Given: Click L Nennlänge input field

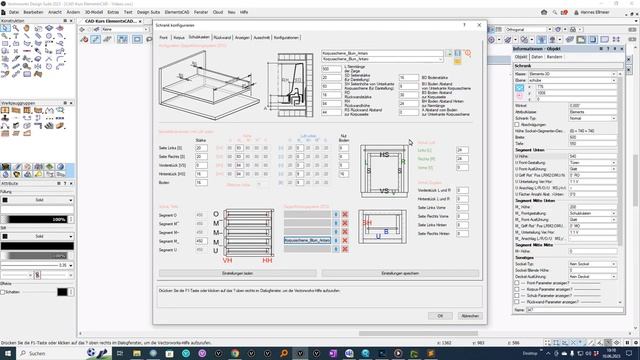Looking at the screenshot, I should tap(331, 69).
